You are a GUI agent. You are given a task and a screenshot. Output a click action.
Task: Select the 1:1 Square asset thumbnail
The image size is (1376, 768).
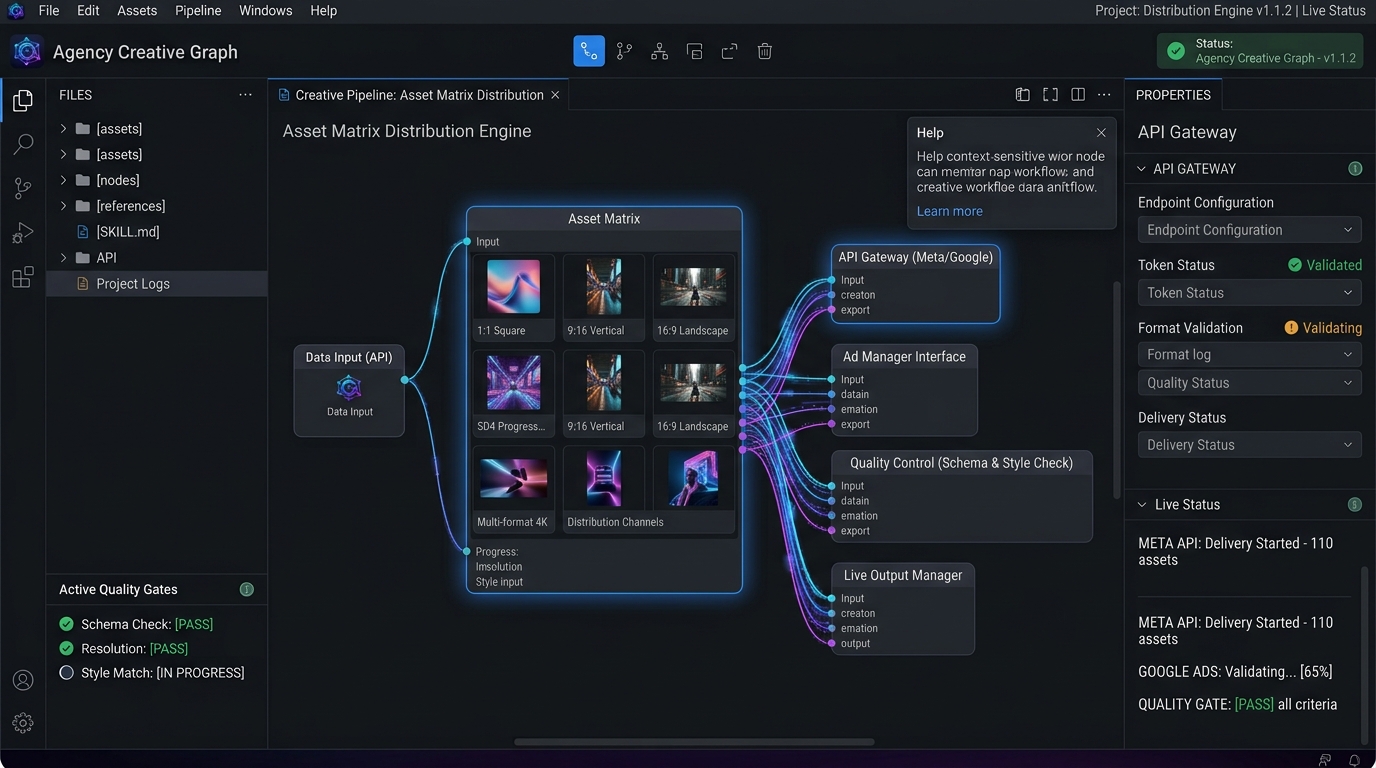tap(513, 287)
